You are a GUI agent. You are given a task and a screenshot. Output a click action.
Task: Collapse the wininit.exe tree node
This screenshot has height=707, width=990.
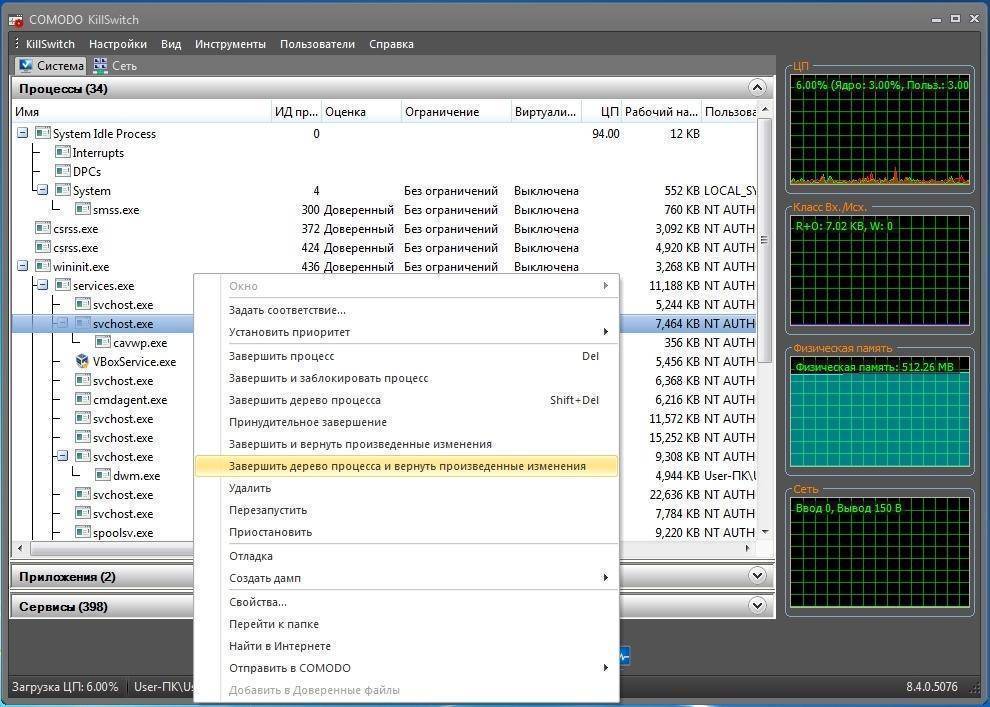tap(23, 267)
